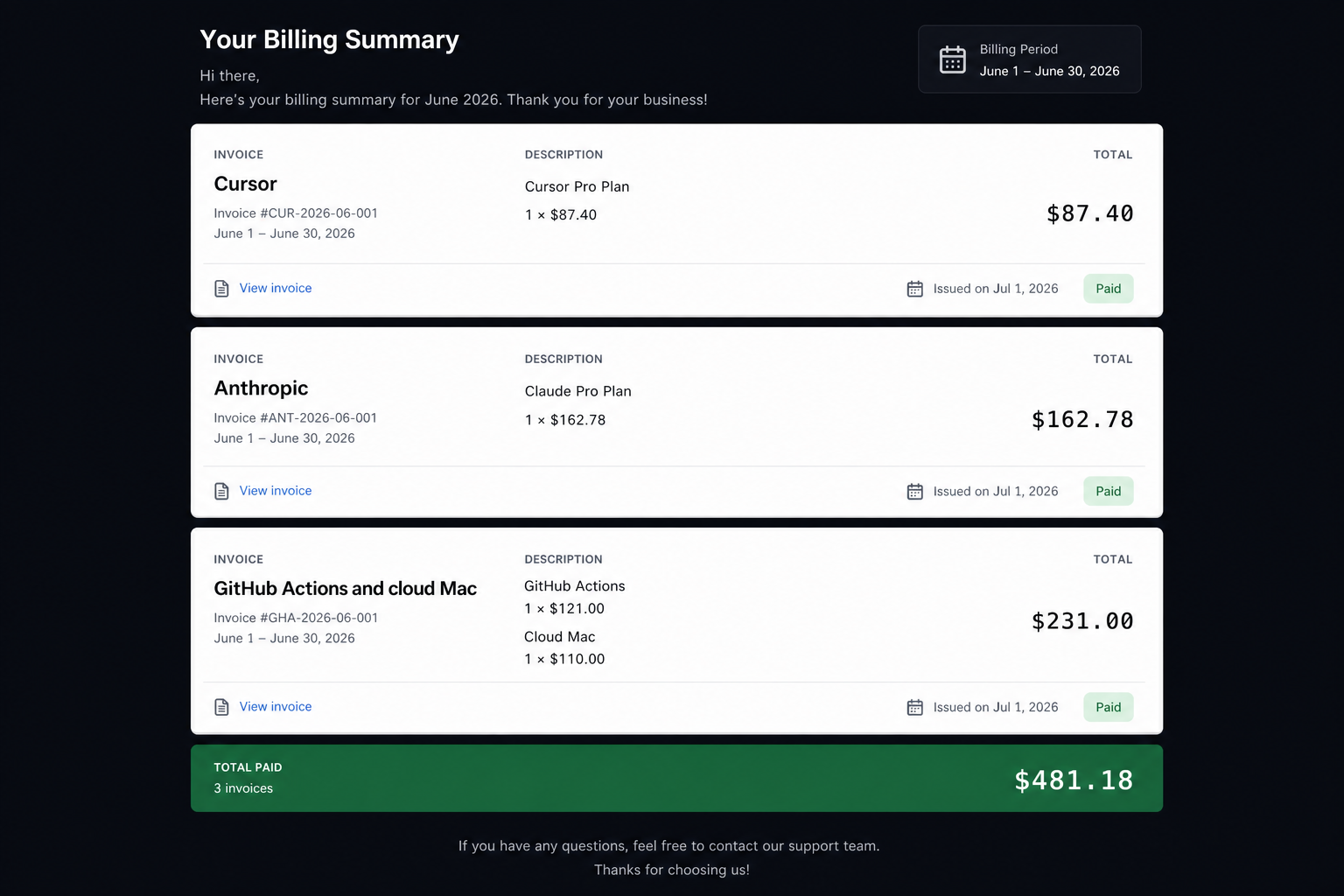Click the Paid badge on the GitHub Actions invoice
This screenshot has height=896, width=1344.
(1109, 707)
